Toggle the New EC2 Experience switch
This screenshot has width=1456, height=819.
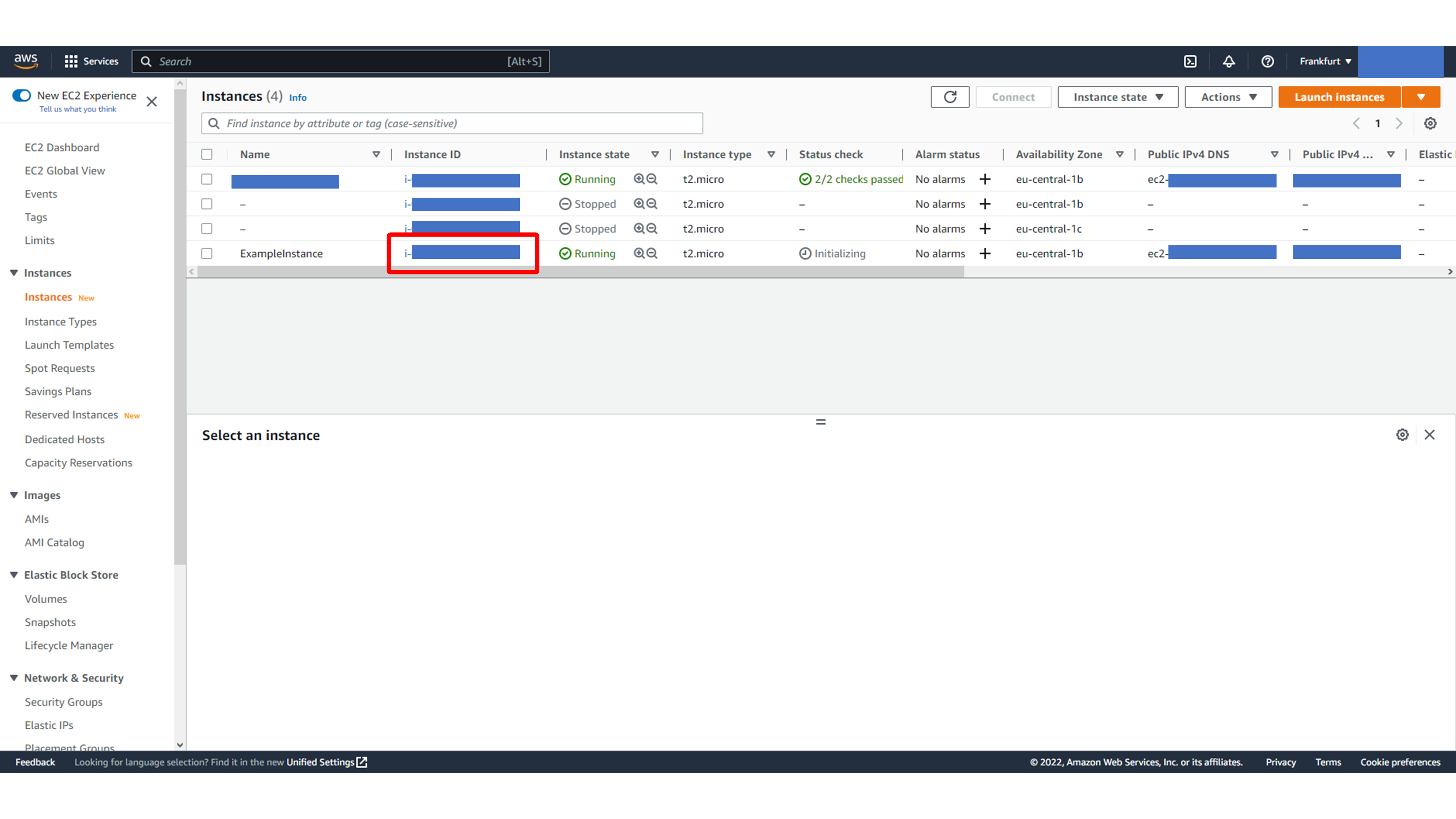[21, 95]
